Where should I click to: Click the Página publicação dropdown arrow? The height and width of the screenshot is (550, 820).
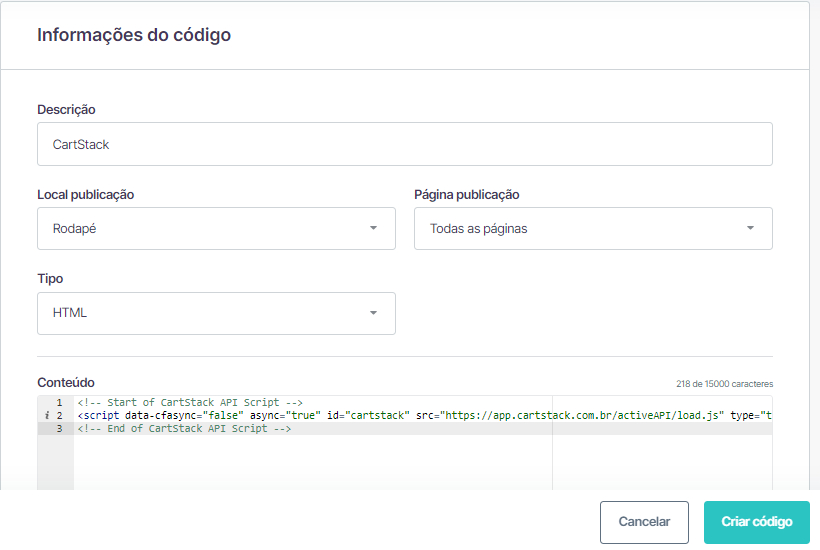click(x=750, y=228)
